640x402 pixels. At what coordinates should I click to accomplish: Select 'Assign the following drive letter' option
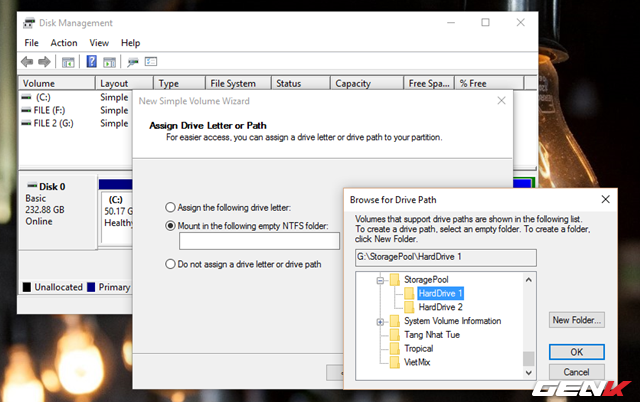click(x=171, y=207)
